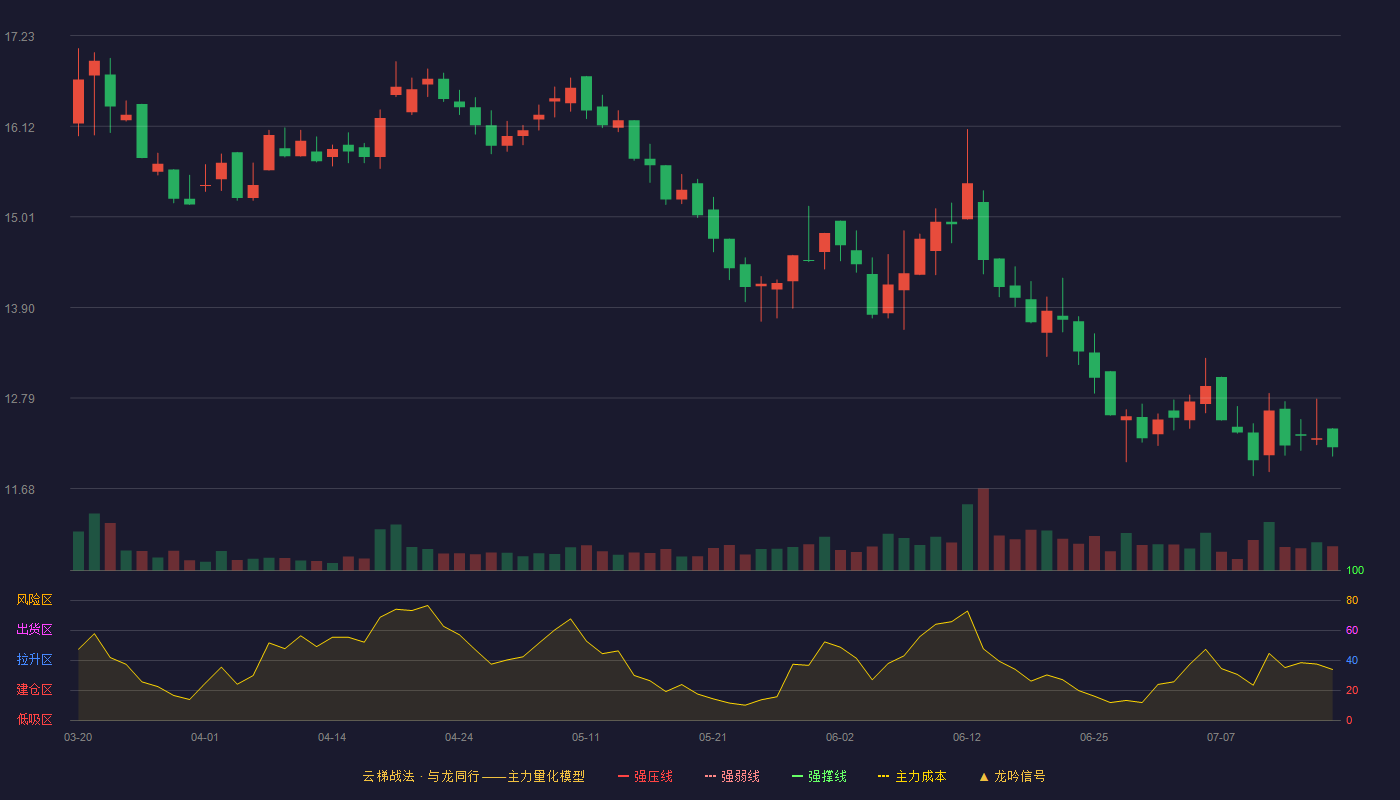Click the green 100 indicator axis value
Screen dimensions: 1400x800
coord(1355,571)
